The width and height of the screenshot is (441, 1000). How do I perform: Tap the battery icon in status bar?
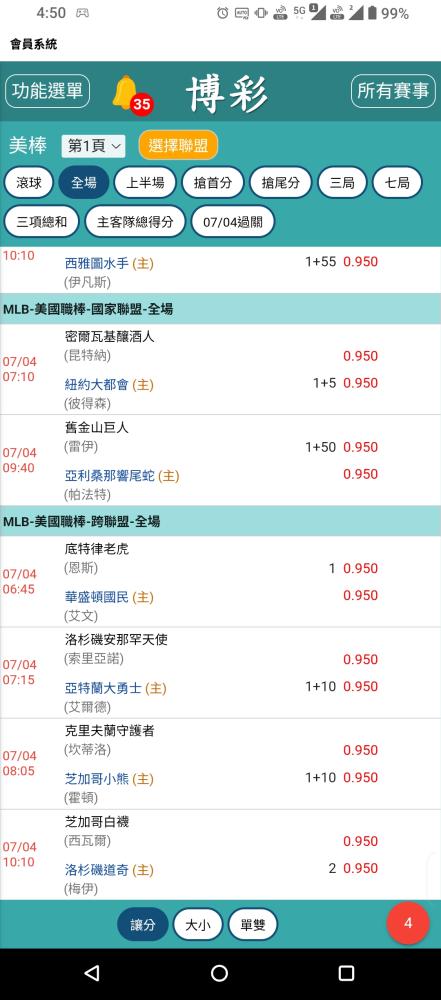click(372, 13)
